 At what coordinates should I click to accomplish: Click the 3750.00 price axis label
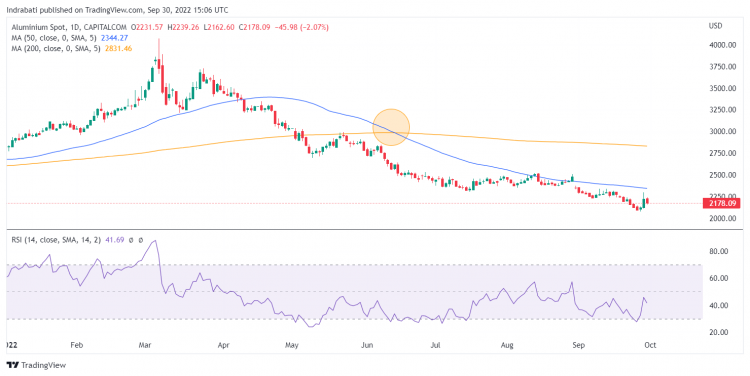(x=722, y=68)
